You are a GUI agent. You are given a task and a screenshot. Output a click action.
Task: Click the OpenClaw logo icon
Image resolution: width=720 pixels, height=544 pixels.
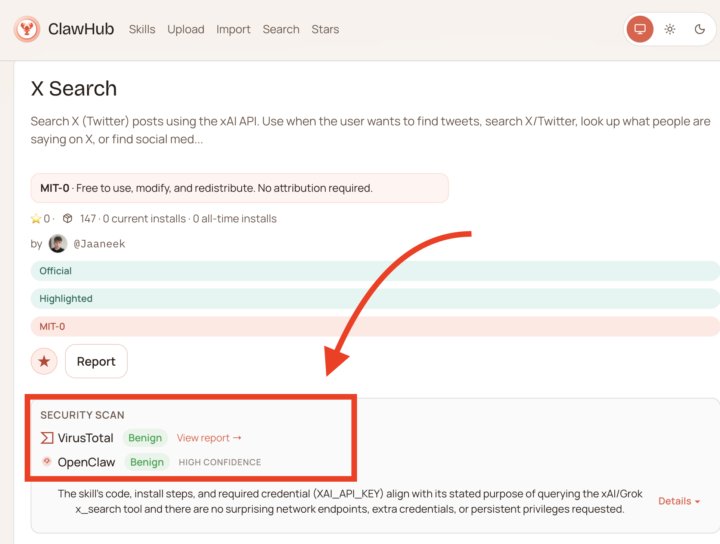click(47, 461)
